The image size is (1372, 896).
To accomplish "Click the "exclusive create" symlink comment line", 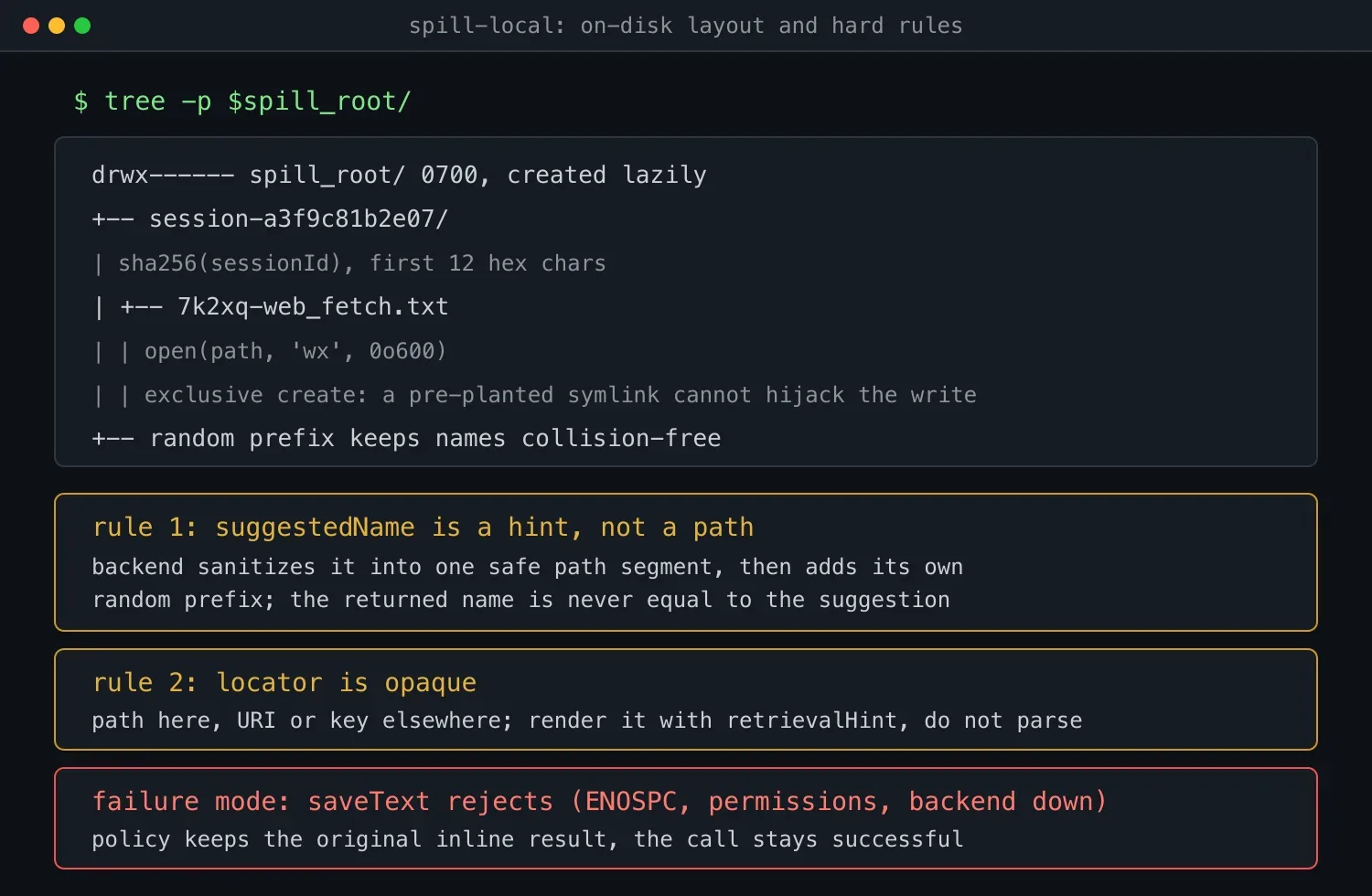I will click(x=534, y=395).
